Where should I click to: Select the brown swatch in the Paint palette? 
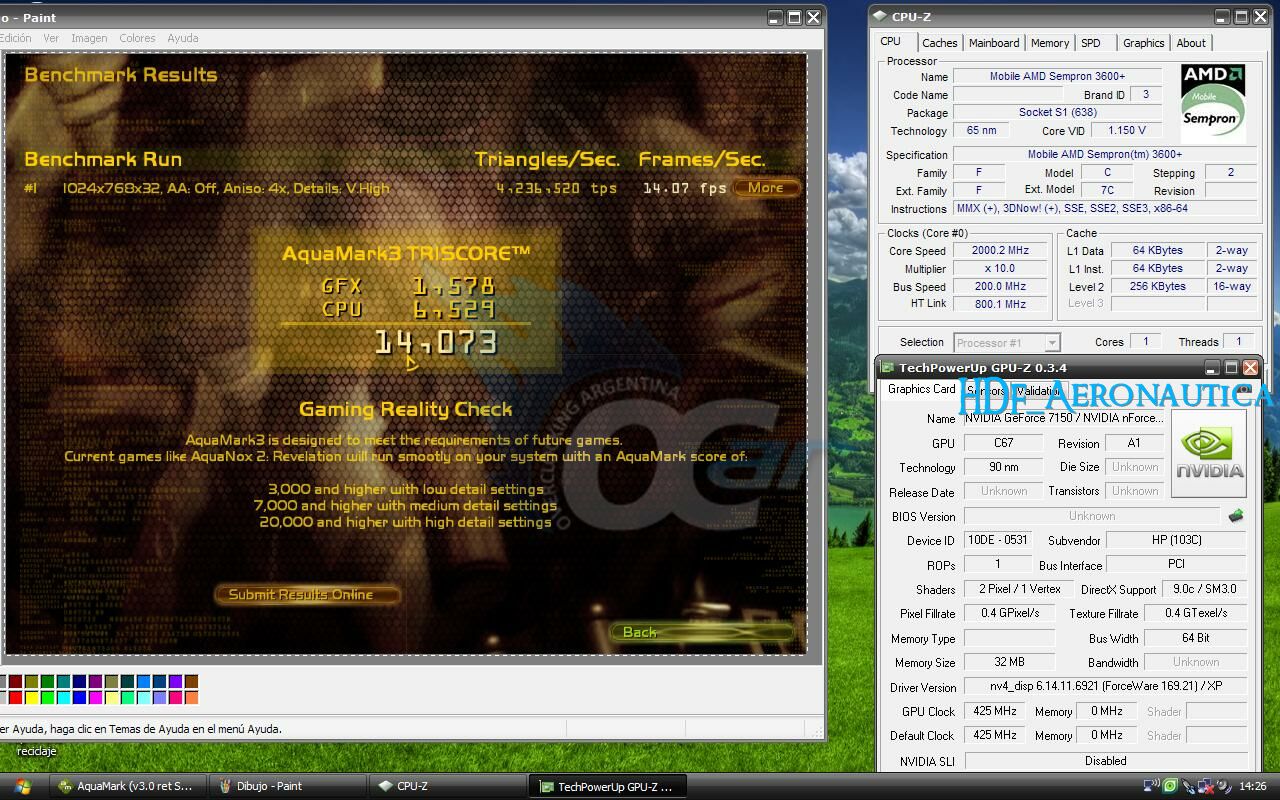coord(191,681)
